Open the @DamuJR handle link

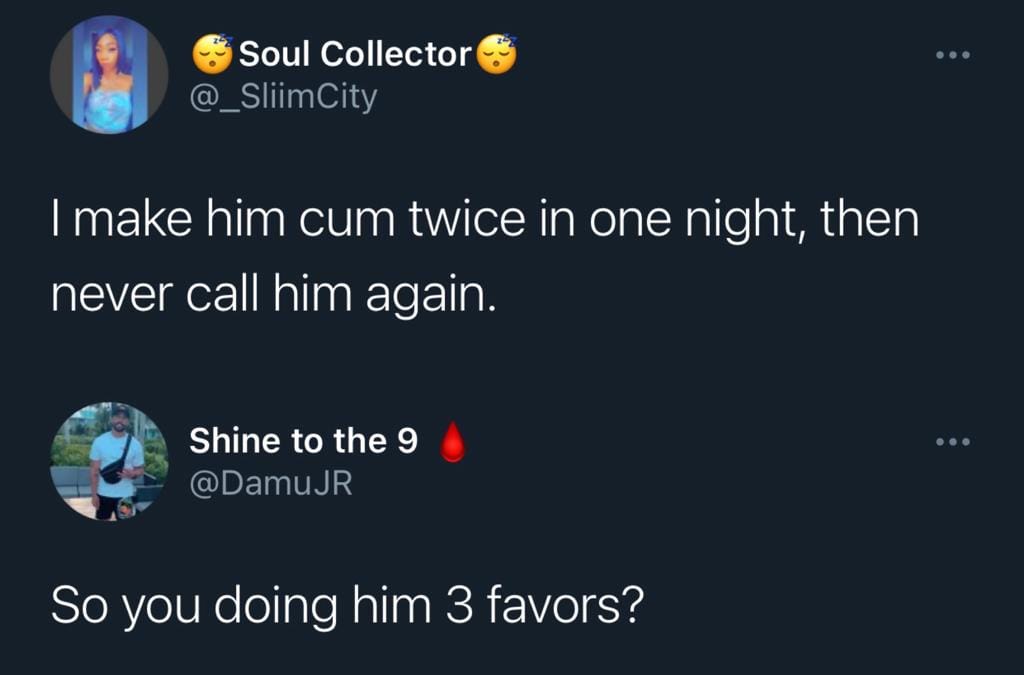click(x=270, y=485)
